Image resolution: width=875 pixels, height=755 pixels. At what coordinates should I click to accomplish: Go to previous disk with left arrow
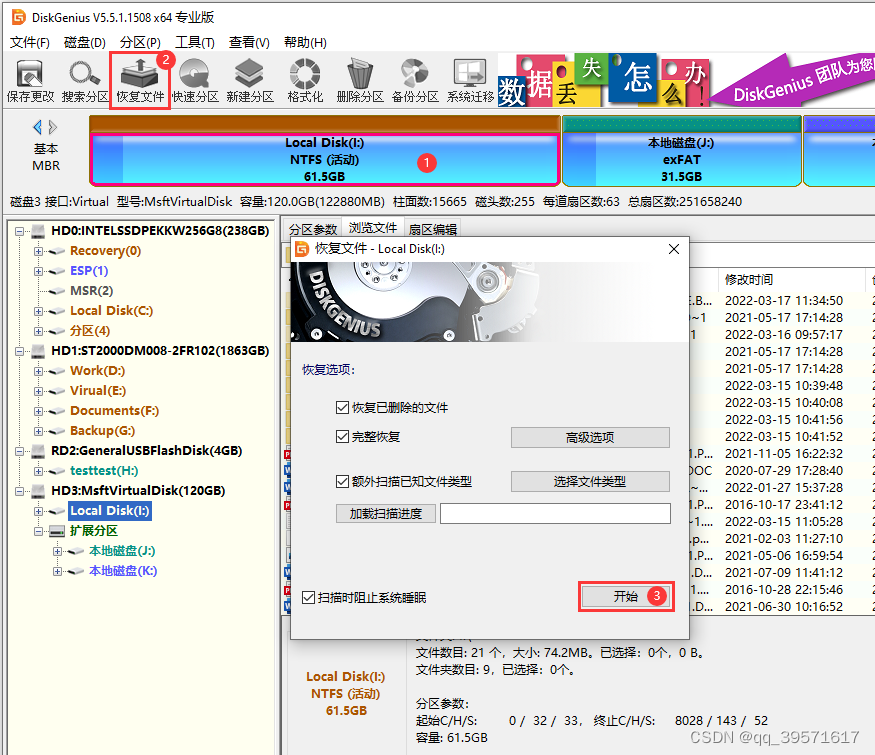tap(37, 127)
